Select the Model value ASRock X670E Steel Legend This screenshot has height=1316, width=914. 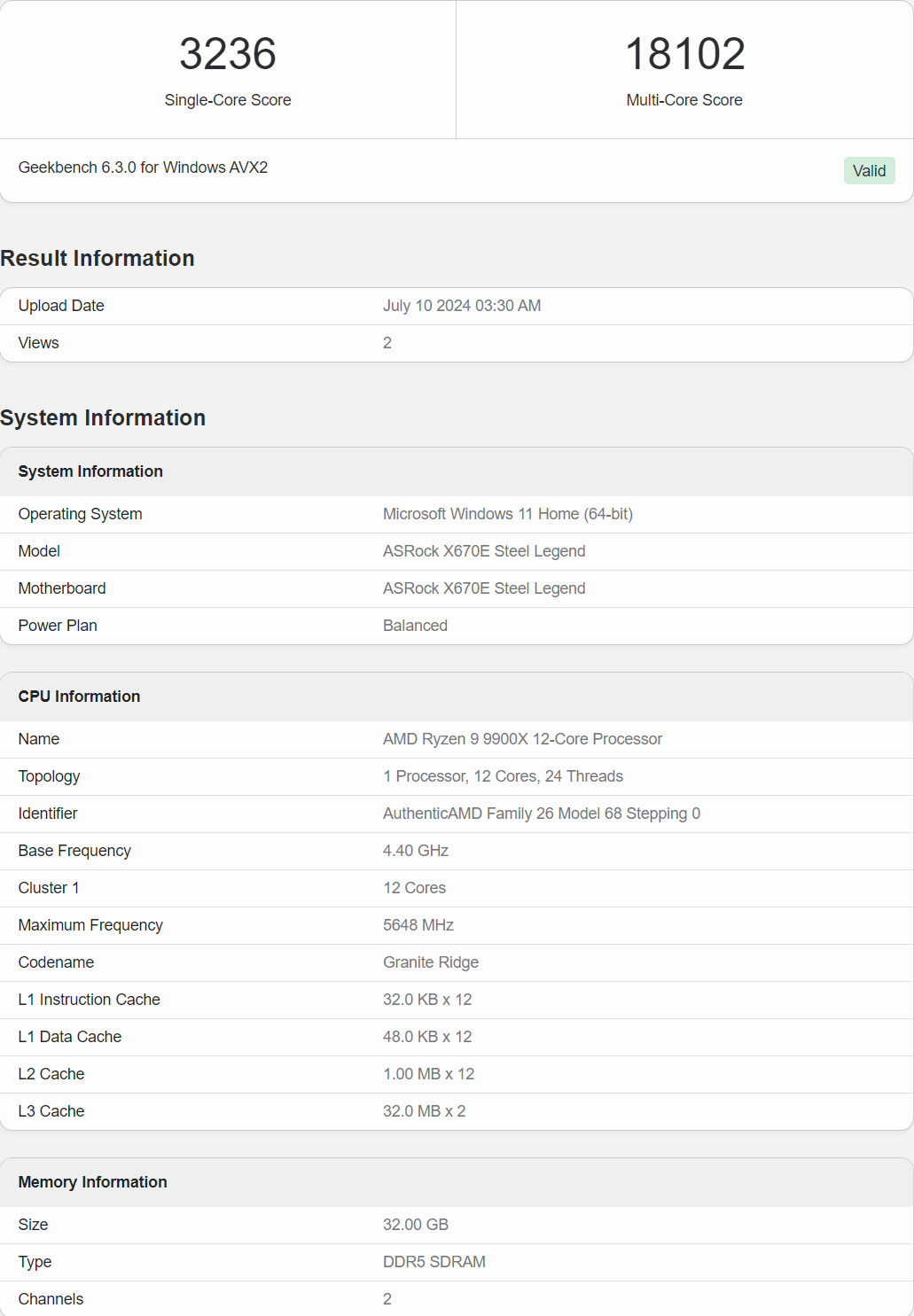pos(484,551)
